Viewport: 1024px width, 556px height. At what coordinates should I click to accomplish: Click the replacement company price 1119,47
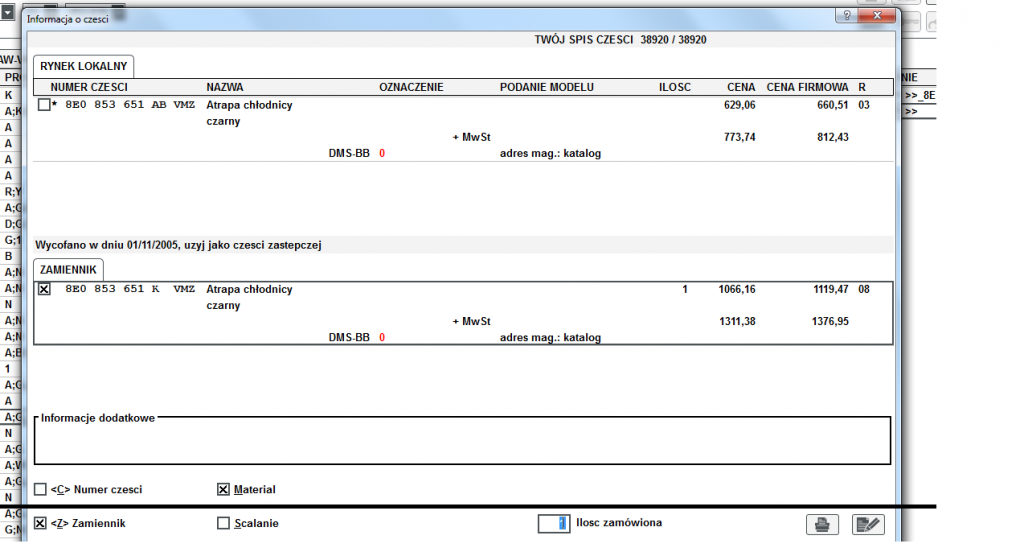(830, 289)
